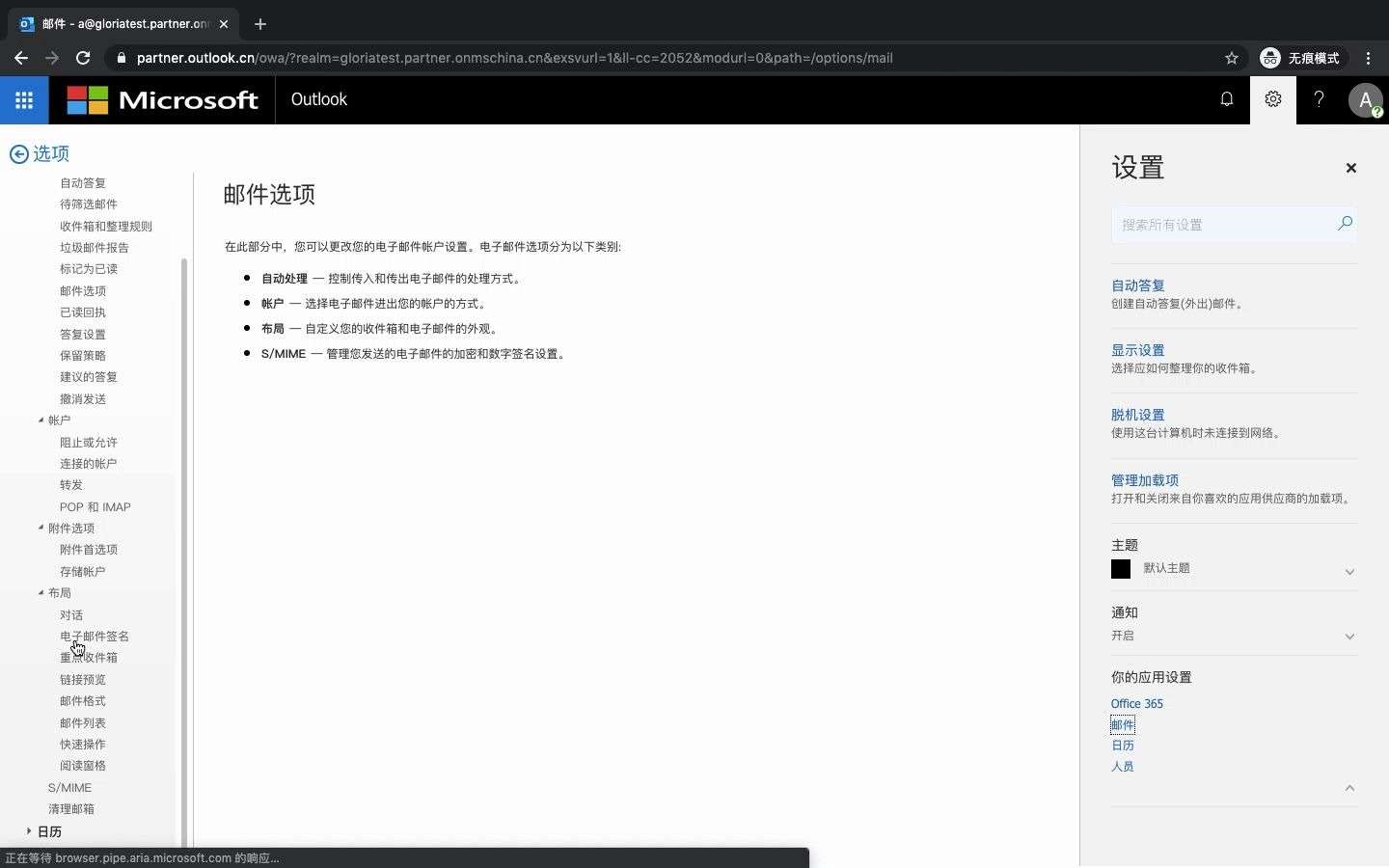Reload the browser page

tap(83, 58)
